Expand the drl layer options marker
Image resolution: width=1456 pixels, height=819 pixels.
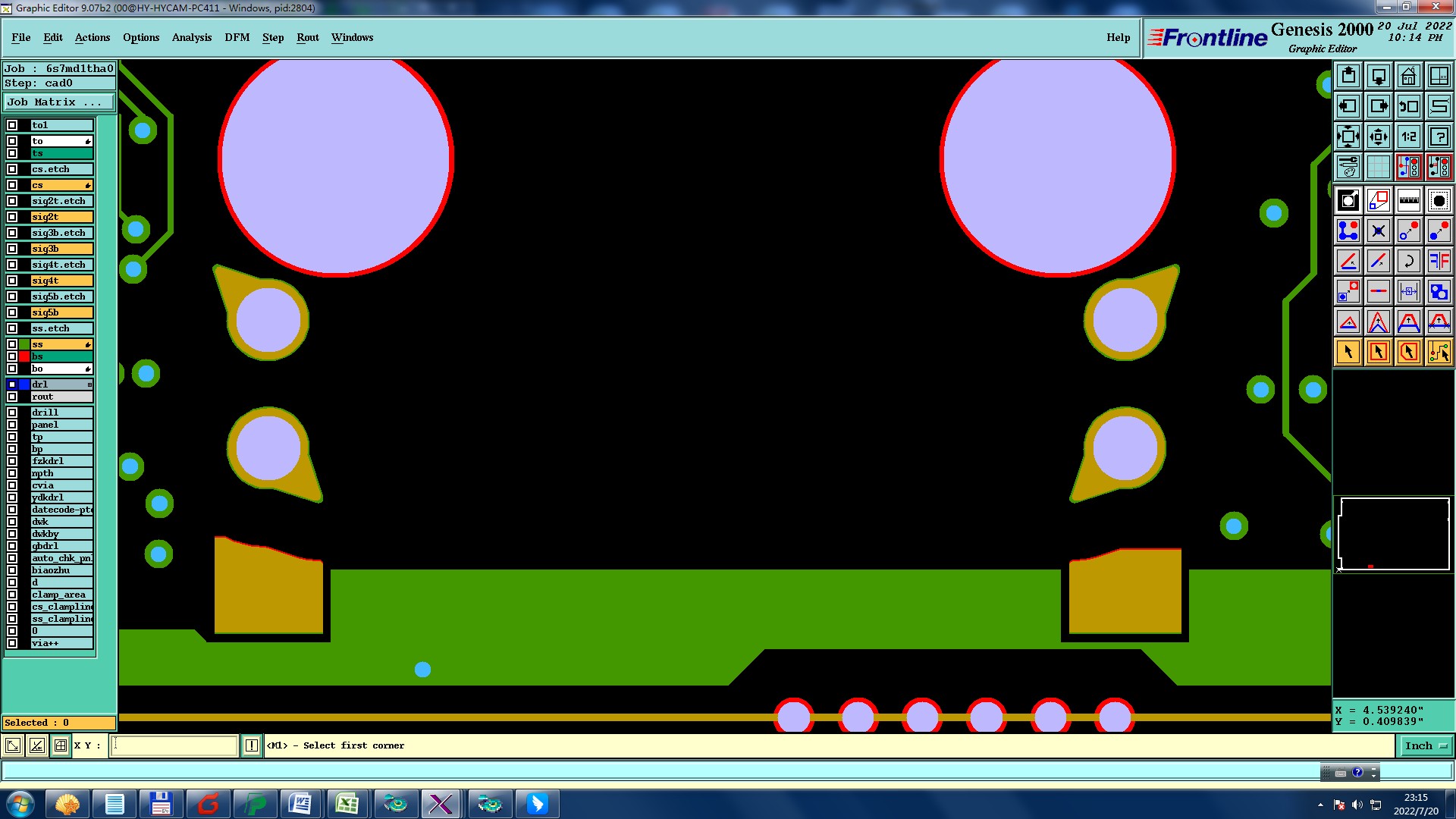[x=89, y=384]
